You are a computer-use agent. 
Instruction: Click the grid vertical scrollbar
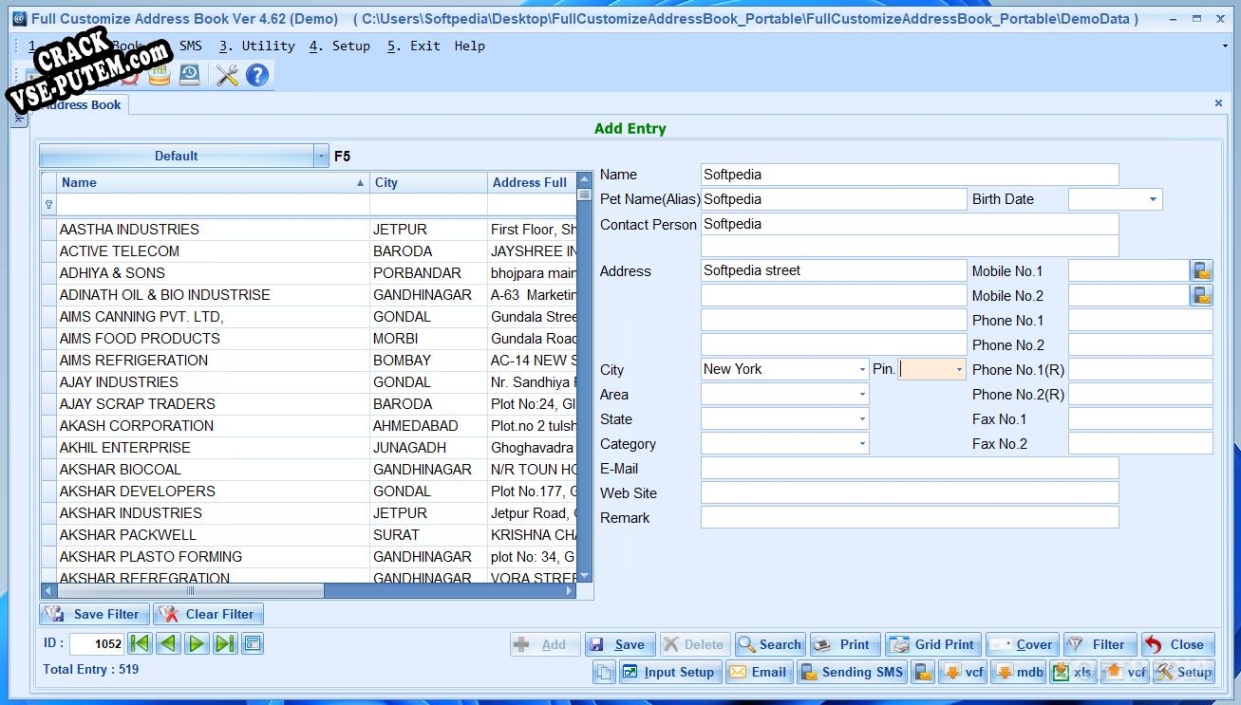585,380
